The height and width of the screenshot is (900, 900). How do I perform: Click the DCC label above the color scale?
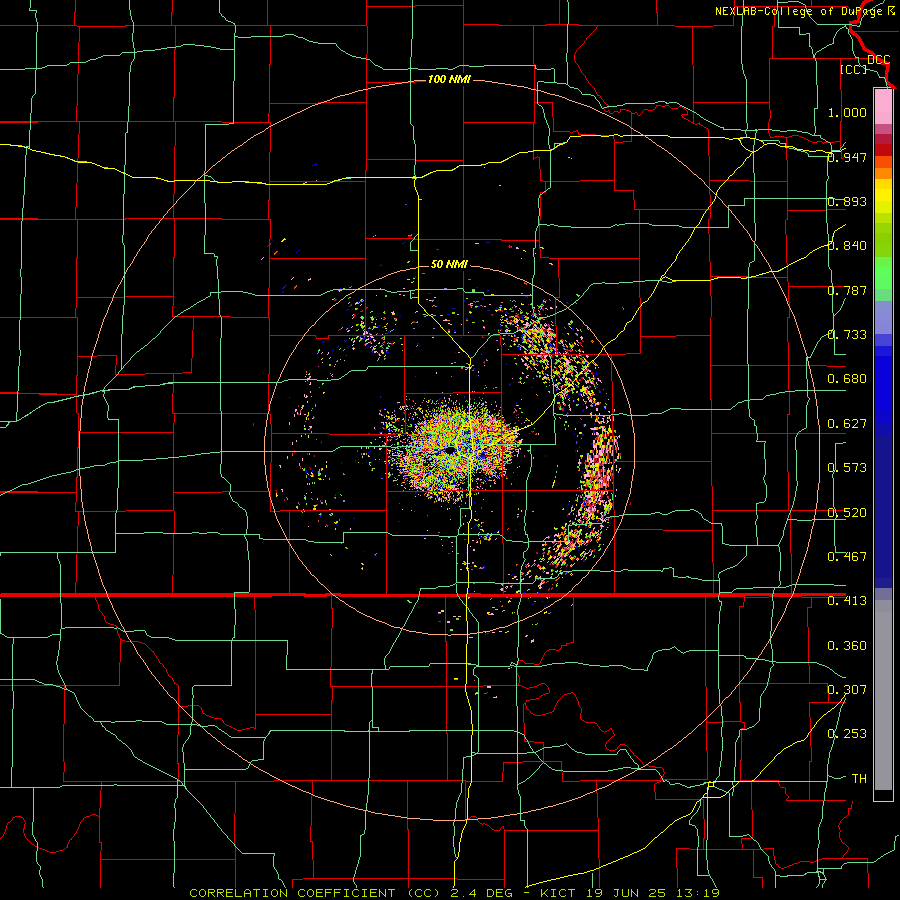click(878, 60)
